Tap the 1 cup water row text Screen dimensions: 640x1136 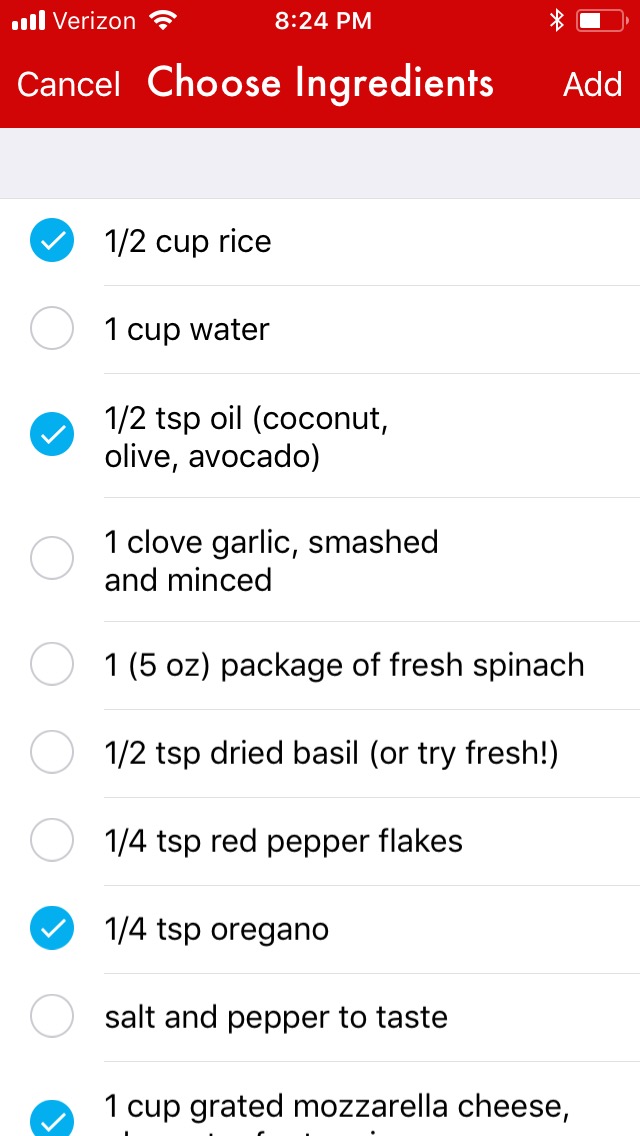[187, 329]
